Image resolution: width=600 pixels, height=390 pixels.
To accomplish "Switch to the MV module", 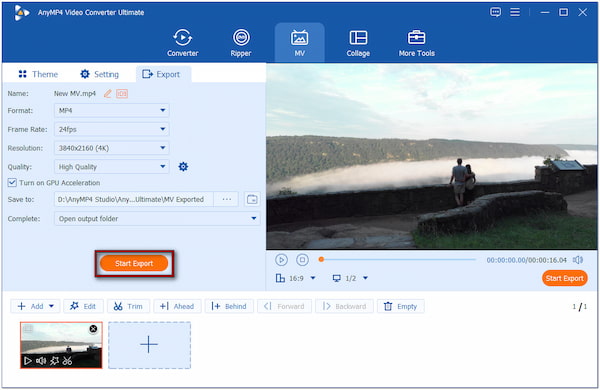I will tap(299, 43).
